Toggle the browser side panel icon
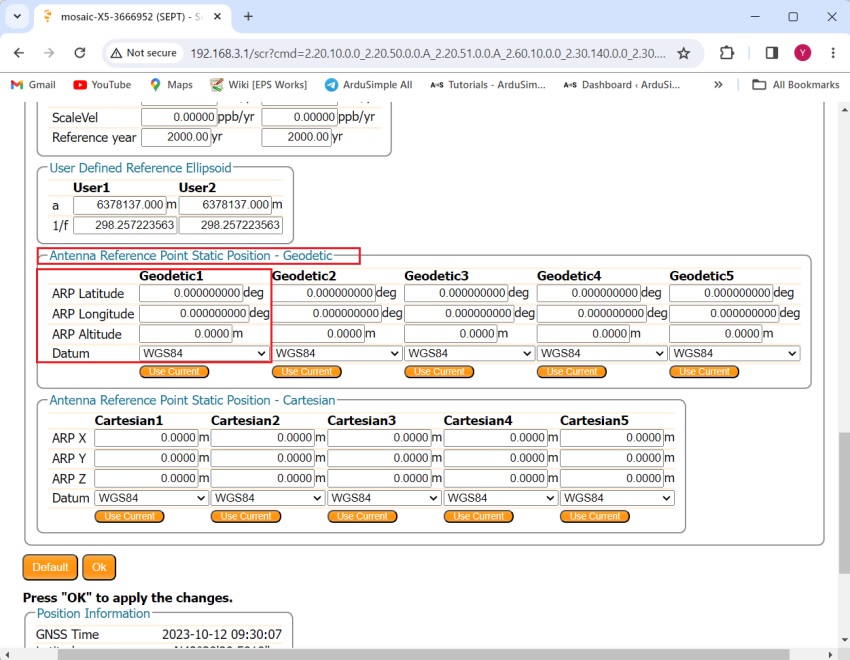Image resolution: width=850 pixels, height=660 pixels. (x=772, y=53)
